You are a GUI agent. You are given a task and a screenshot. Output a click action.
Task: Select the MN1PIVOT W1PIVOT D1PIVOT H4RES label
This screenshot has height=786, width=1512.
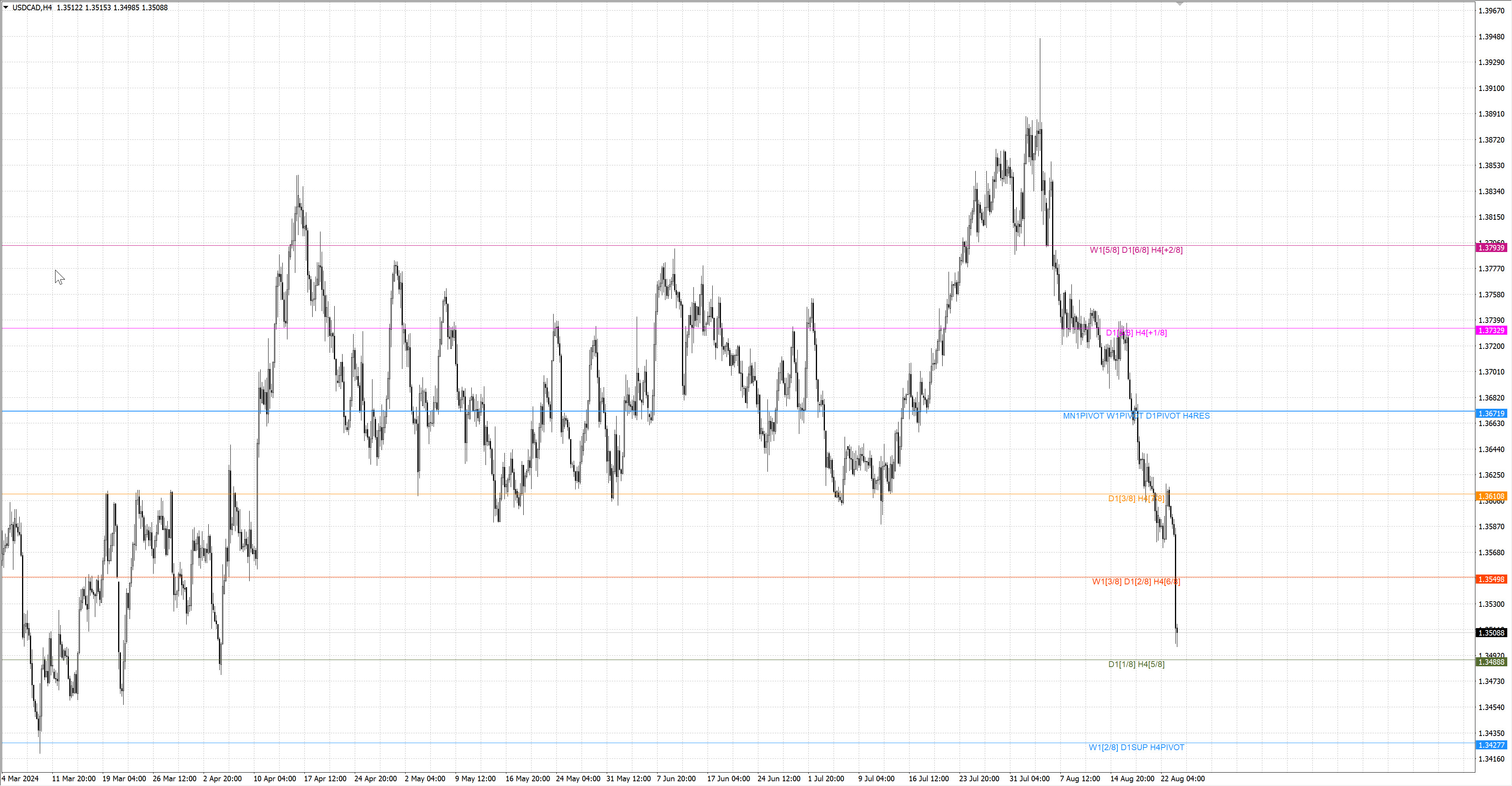pyautogui.click(x=1136, y=415)
